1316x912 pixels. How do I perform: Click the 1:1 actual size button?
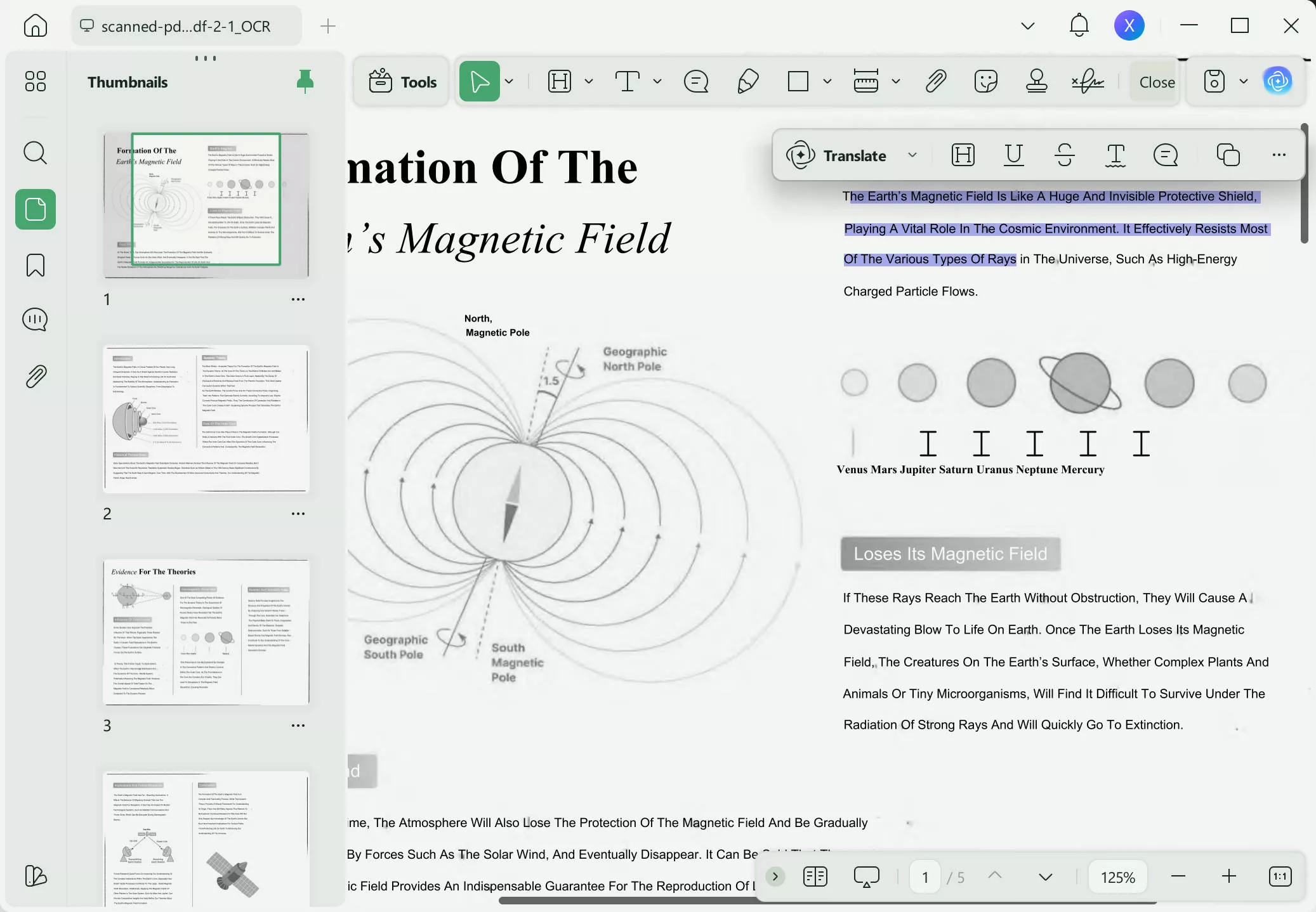(1280, 876)
